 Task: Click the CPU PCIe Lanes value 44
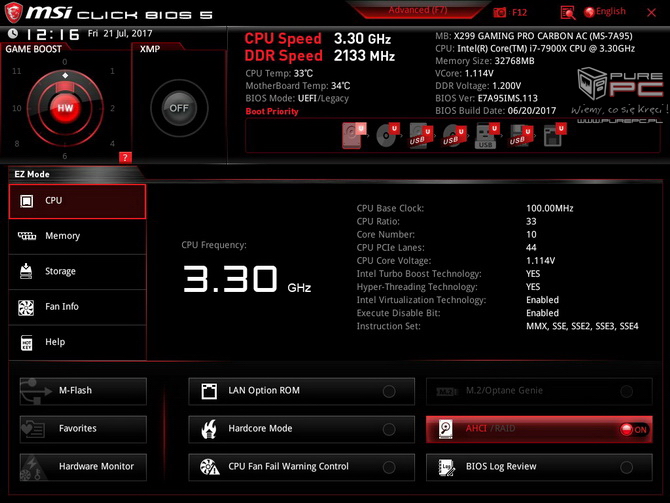coord(531,247)
